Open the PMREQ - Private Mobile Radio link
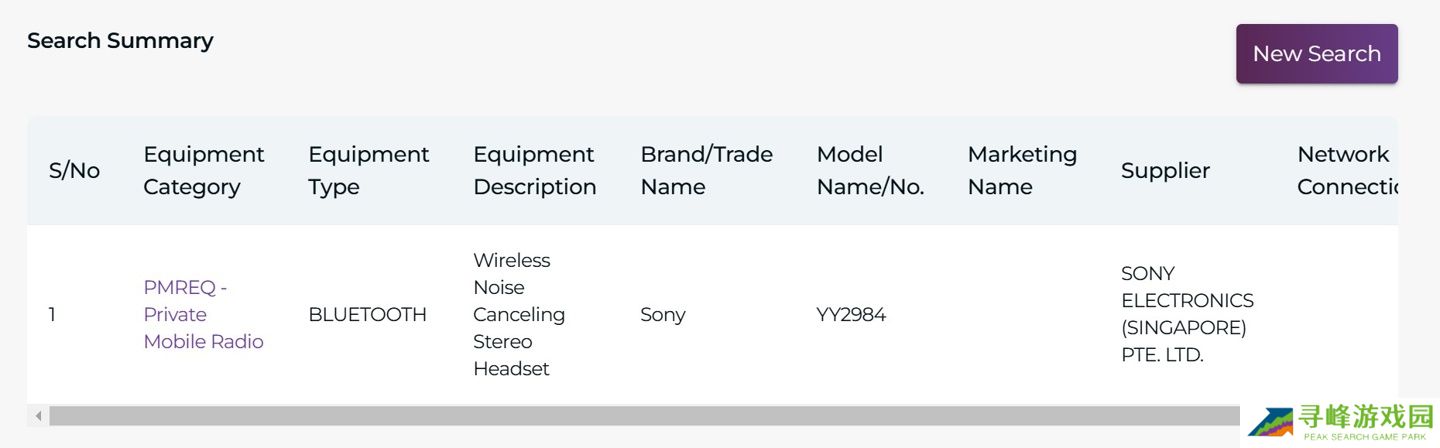 click(203, 314)
